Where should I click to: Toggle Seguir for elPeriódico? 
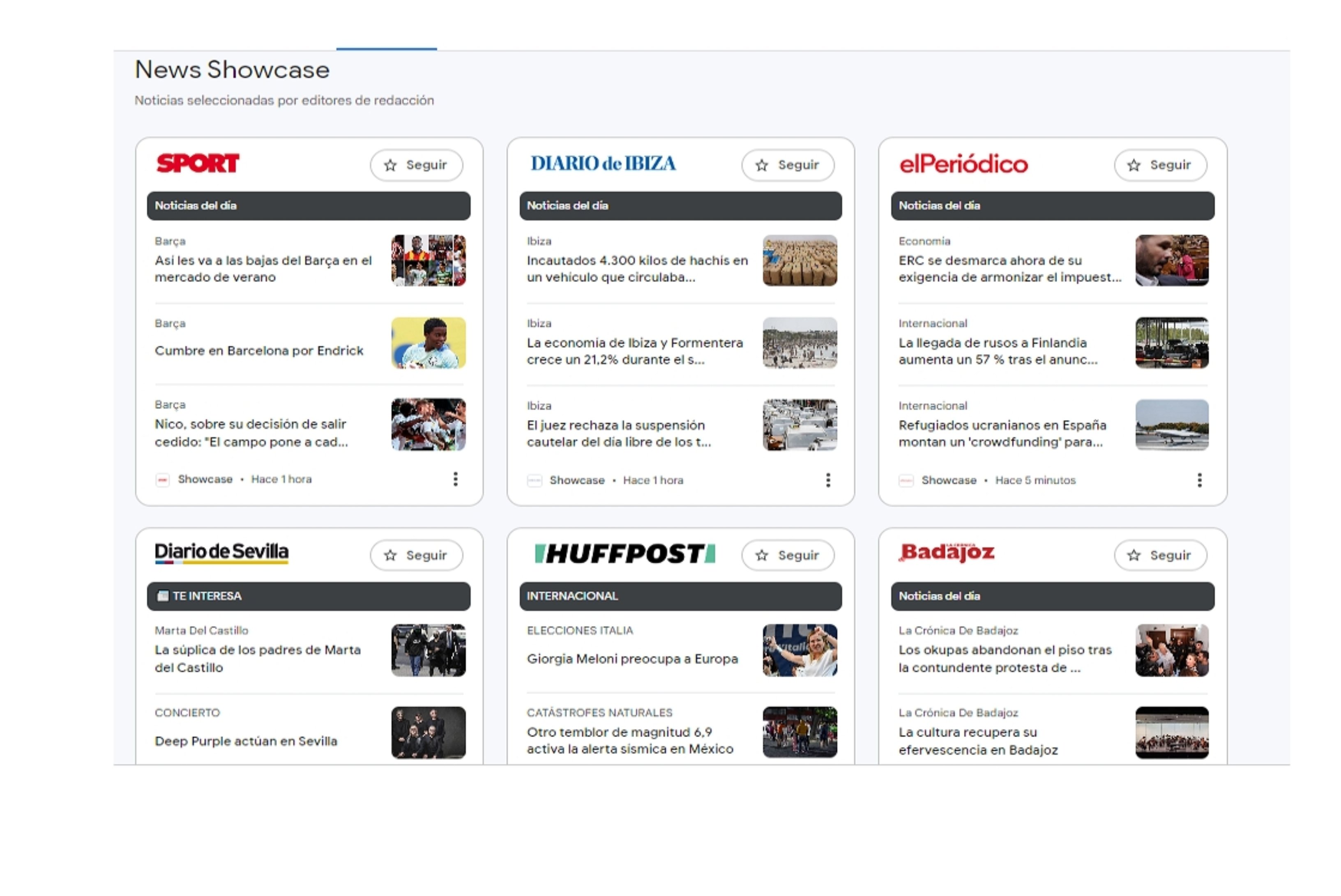(1160, 165)
